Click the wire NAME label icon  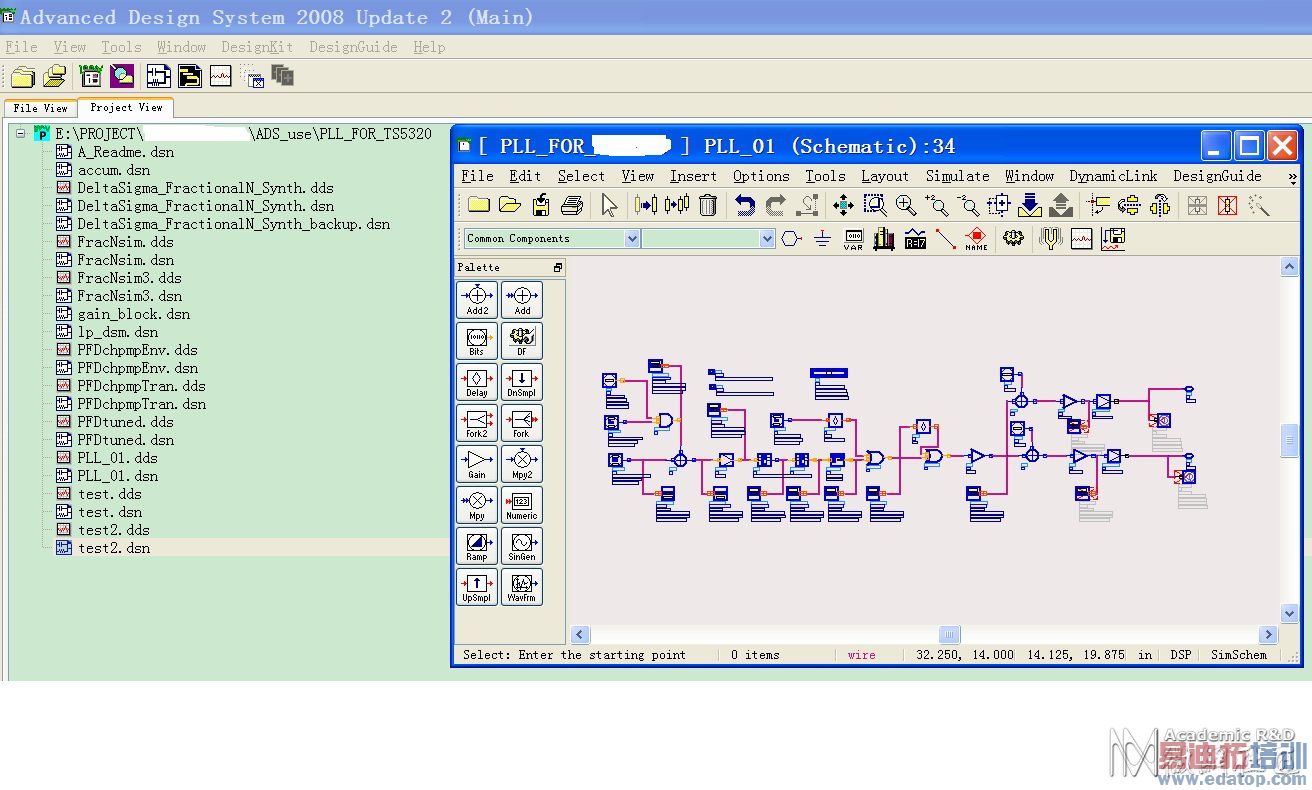[976, 239]
